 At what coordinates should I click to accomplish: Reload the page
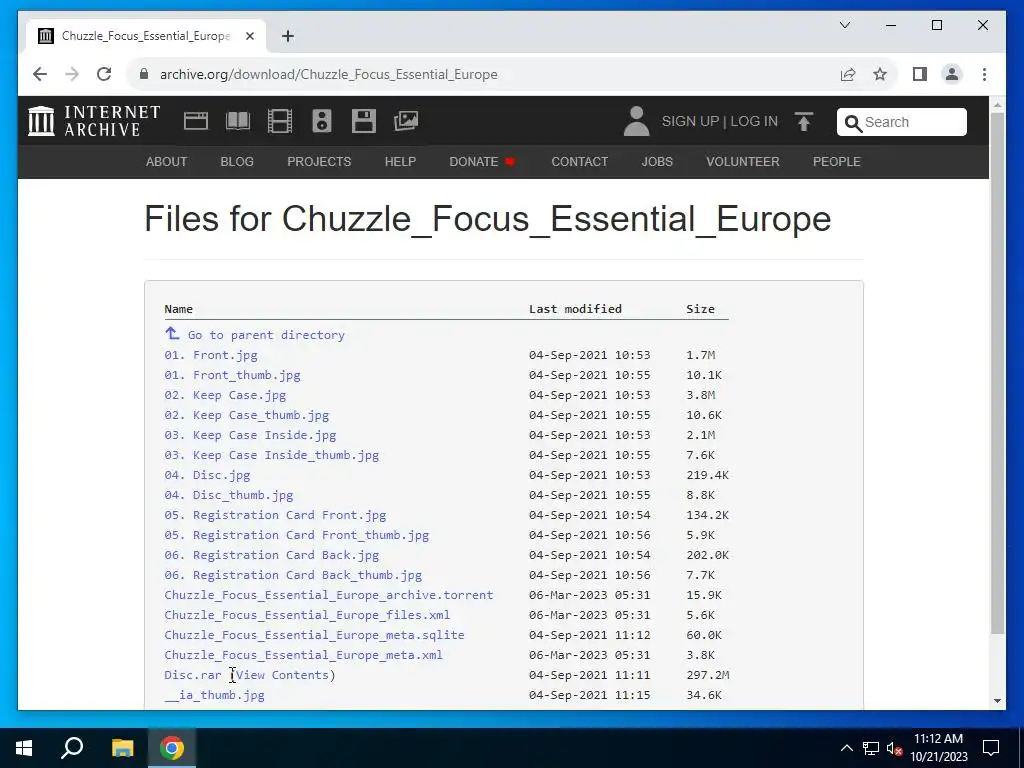104,74
